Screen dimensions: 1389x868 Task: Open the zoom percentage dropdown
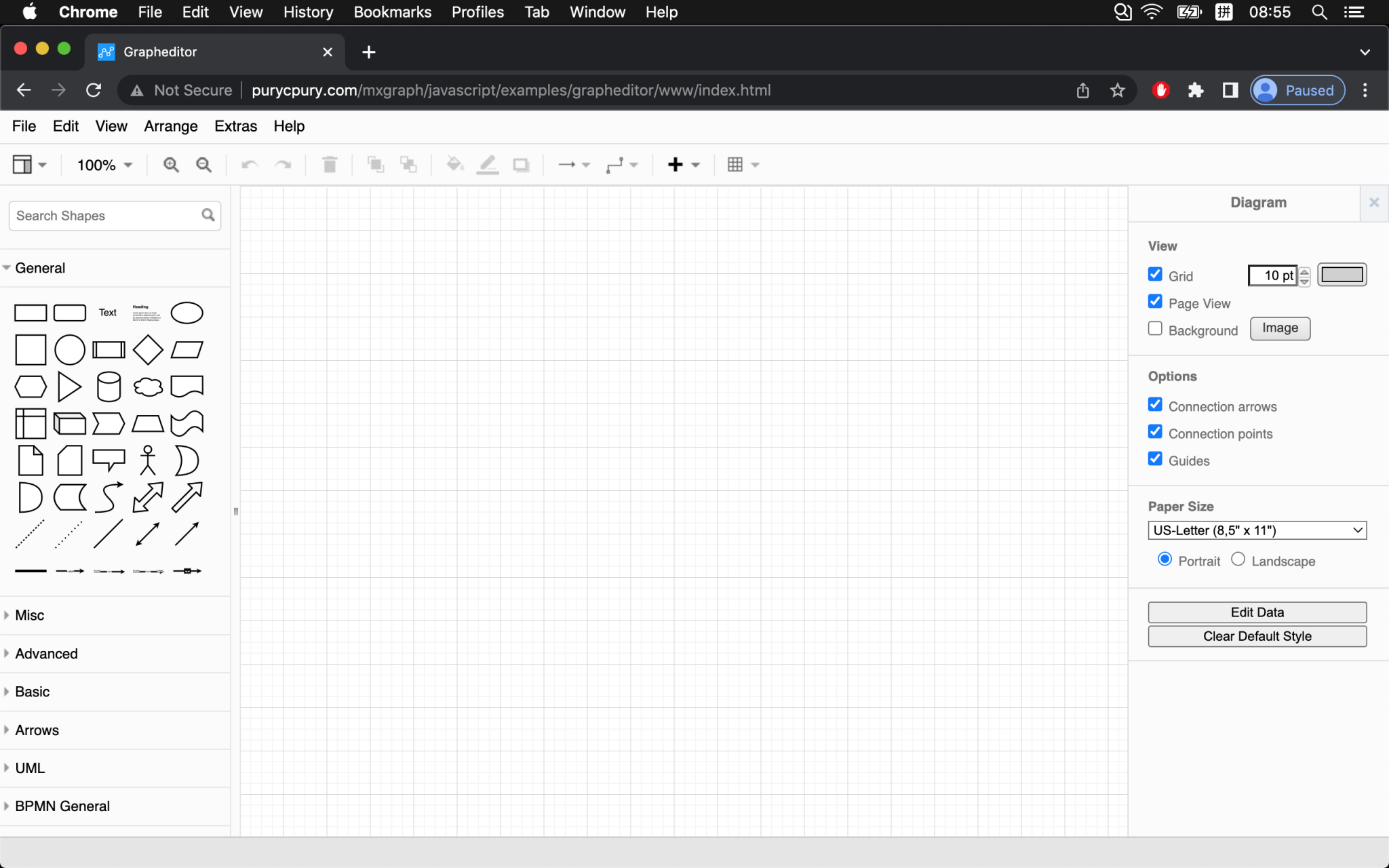tap(102, 164)
